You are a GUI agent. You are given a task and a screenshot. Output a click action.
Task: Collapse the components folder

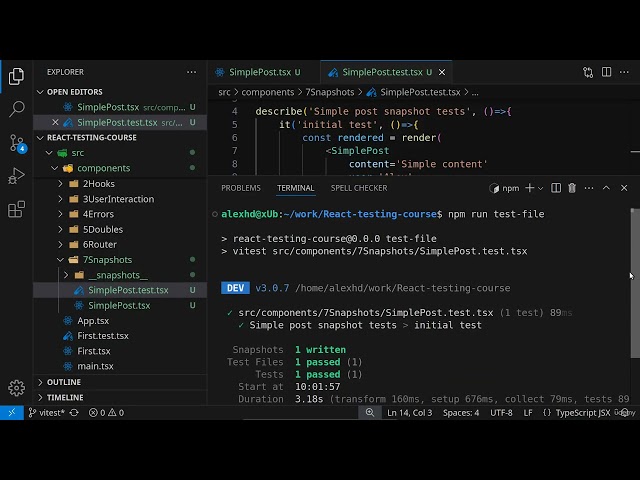(120, 168)
